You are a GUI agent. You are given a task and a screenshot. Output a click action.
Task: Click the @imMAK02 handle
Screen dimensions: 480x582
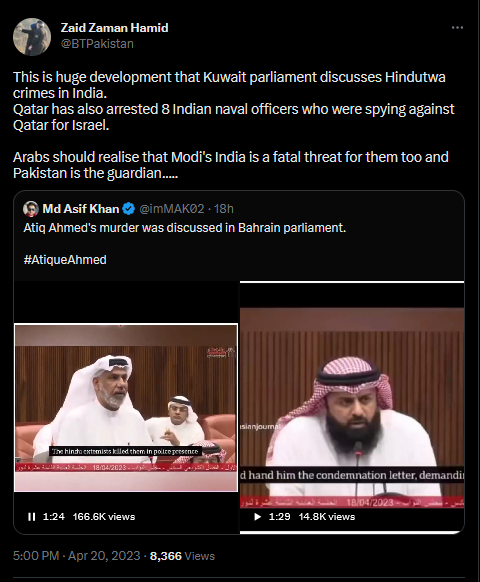coord(172,209)
